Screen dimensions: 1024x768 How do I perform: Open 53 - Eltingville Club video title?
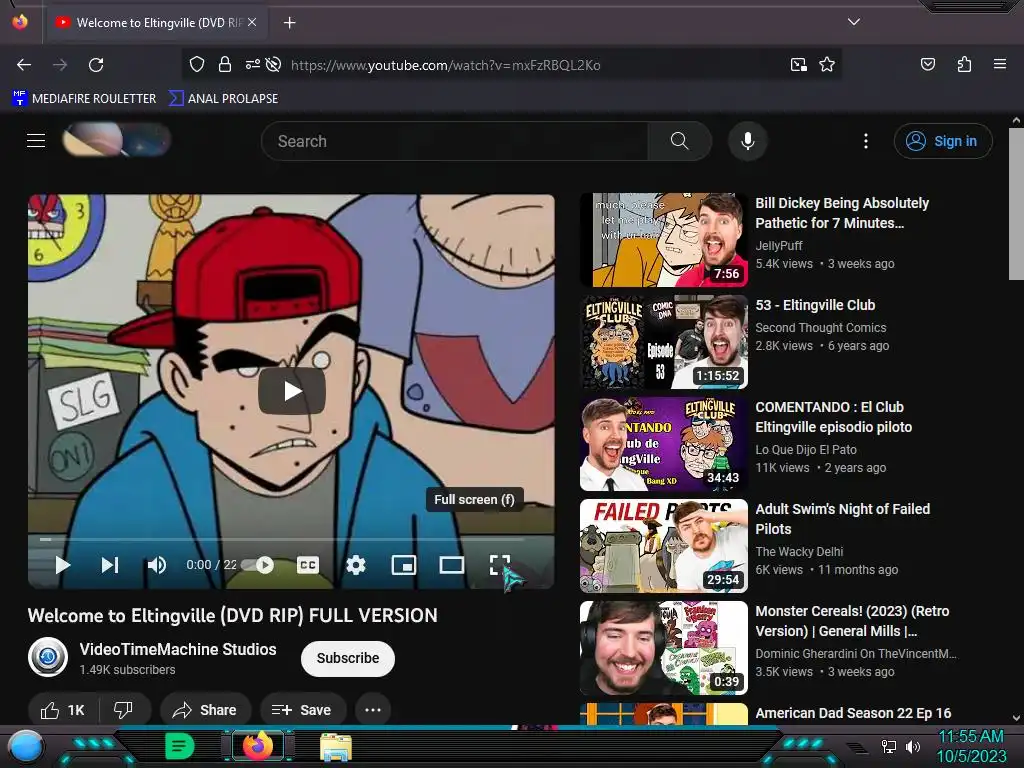point(815,305)
